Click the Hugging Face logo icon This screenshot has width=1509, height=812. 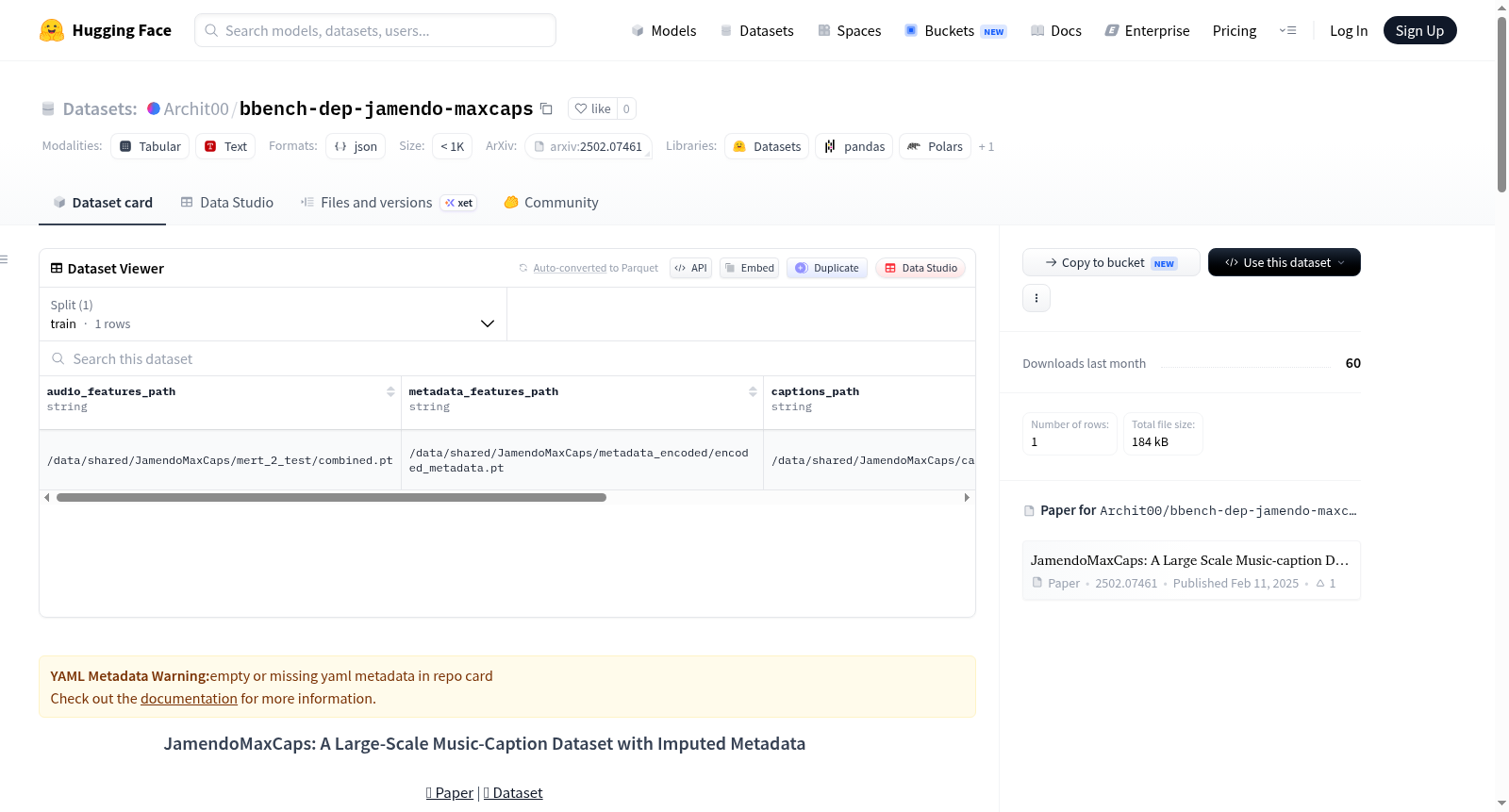pyautogui.click(x=52, y=30)
